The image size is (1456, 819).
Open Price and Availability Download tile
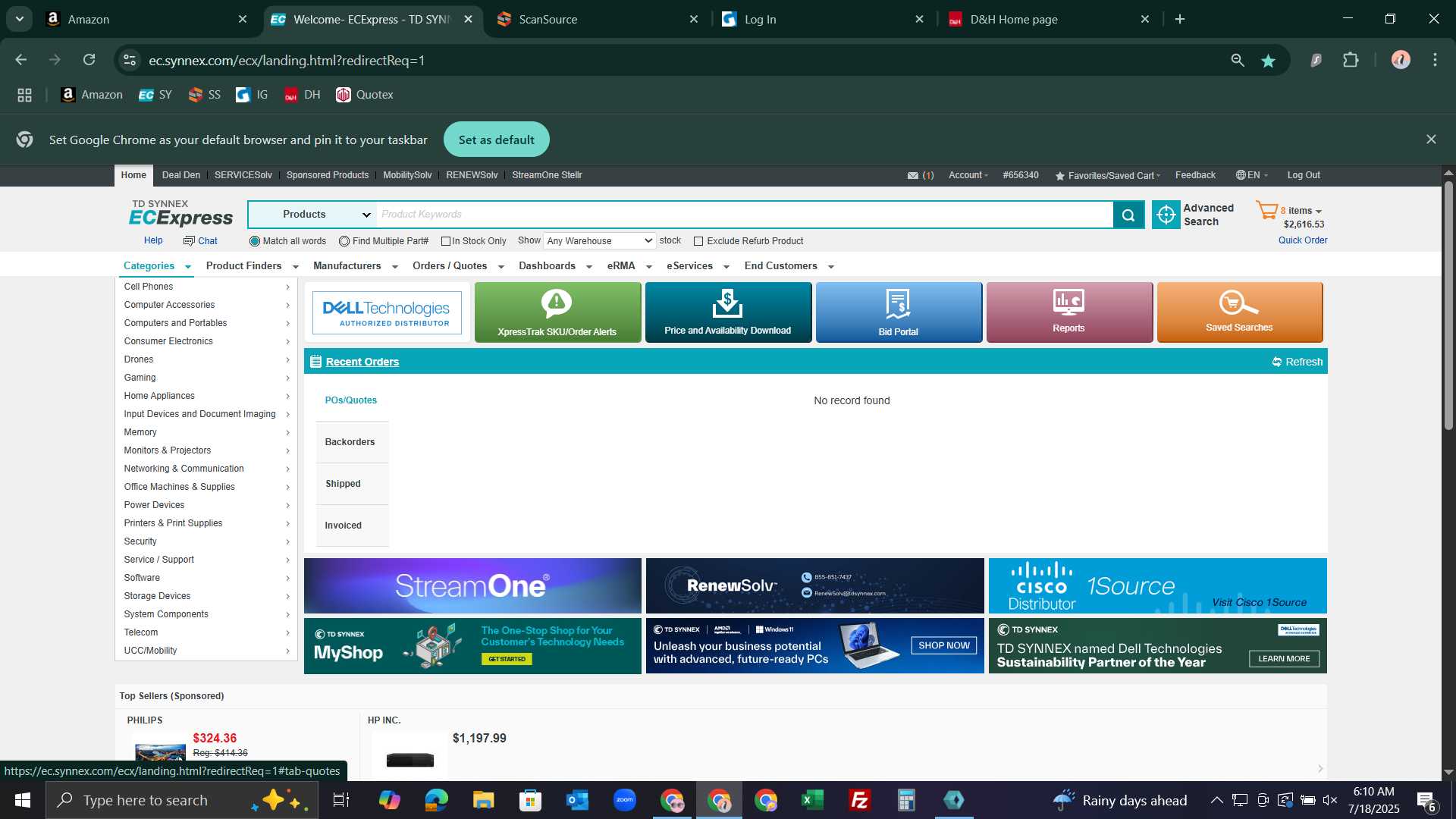click(728, 312)
